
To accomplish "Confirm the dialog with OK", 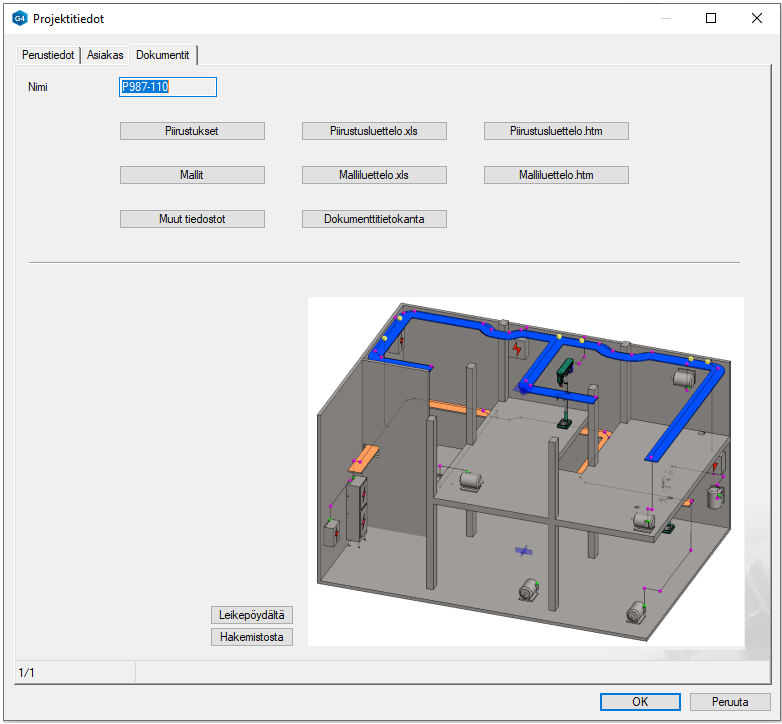I will pyautogui.click(x=640, y=702).
